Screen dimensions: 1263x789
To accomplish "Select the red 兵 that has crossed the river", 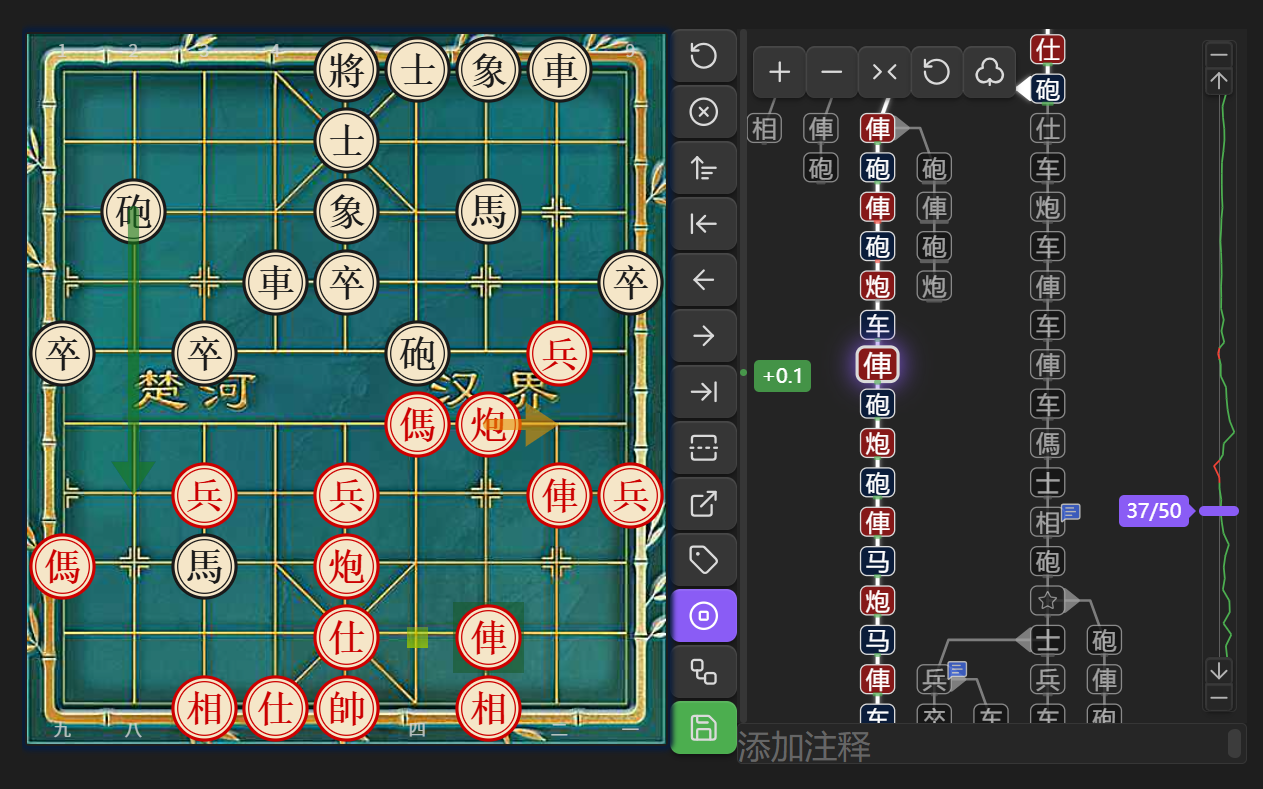I will tap(559, 353).
